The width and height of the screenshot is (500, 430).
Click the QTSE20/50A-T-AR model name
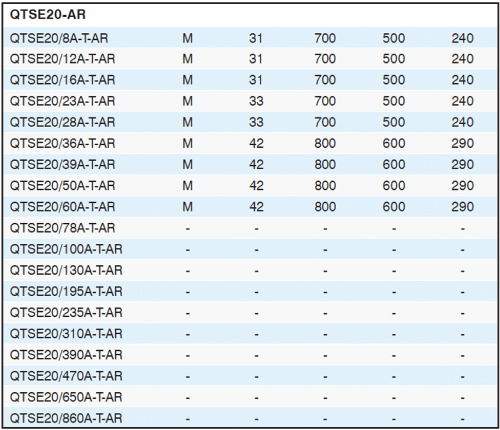point(62,186)
